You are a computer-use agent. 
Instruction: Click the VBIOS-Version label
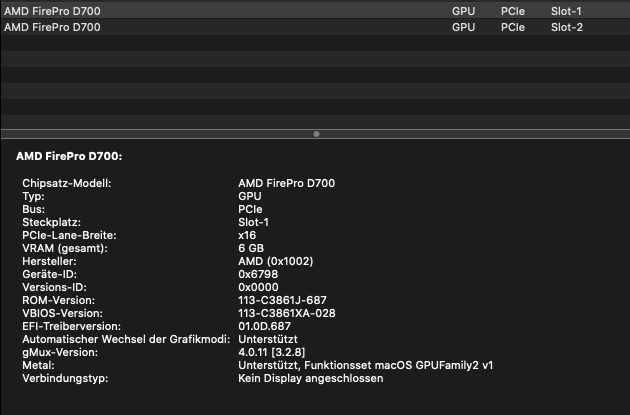62,313
